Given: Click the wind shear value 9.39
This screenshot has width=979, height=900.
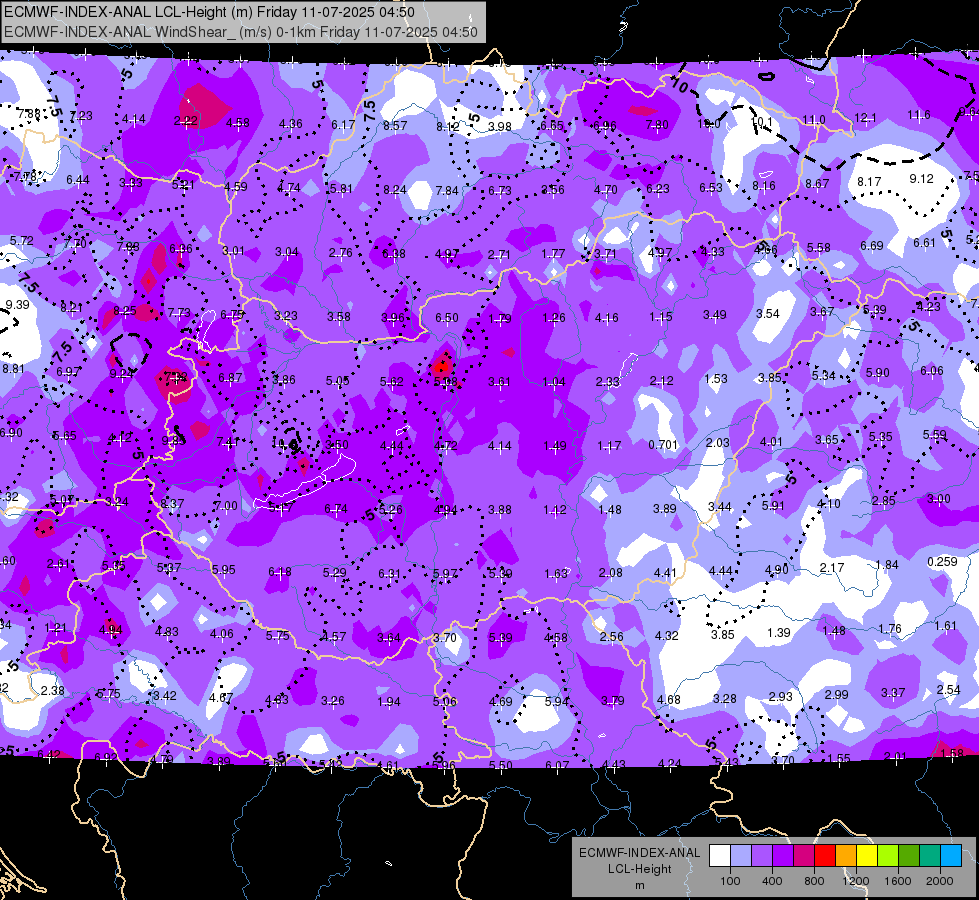Looking at the screenshot, I should pos(17,305).
